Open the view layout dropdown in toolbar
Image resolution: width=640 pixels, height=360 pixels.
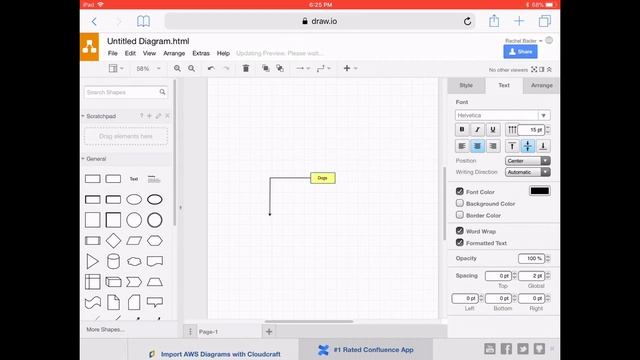tap(116, 68)
